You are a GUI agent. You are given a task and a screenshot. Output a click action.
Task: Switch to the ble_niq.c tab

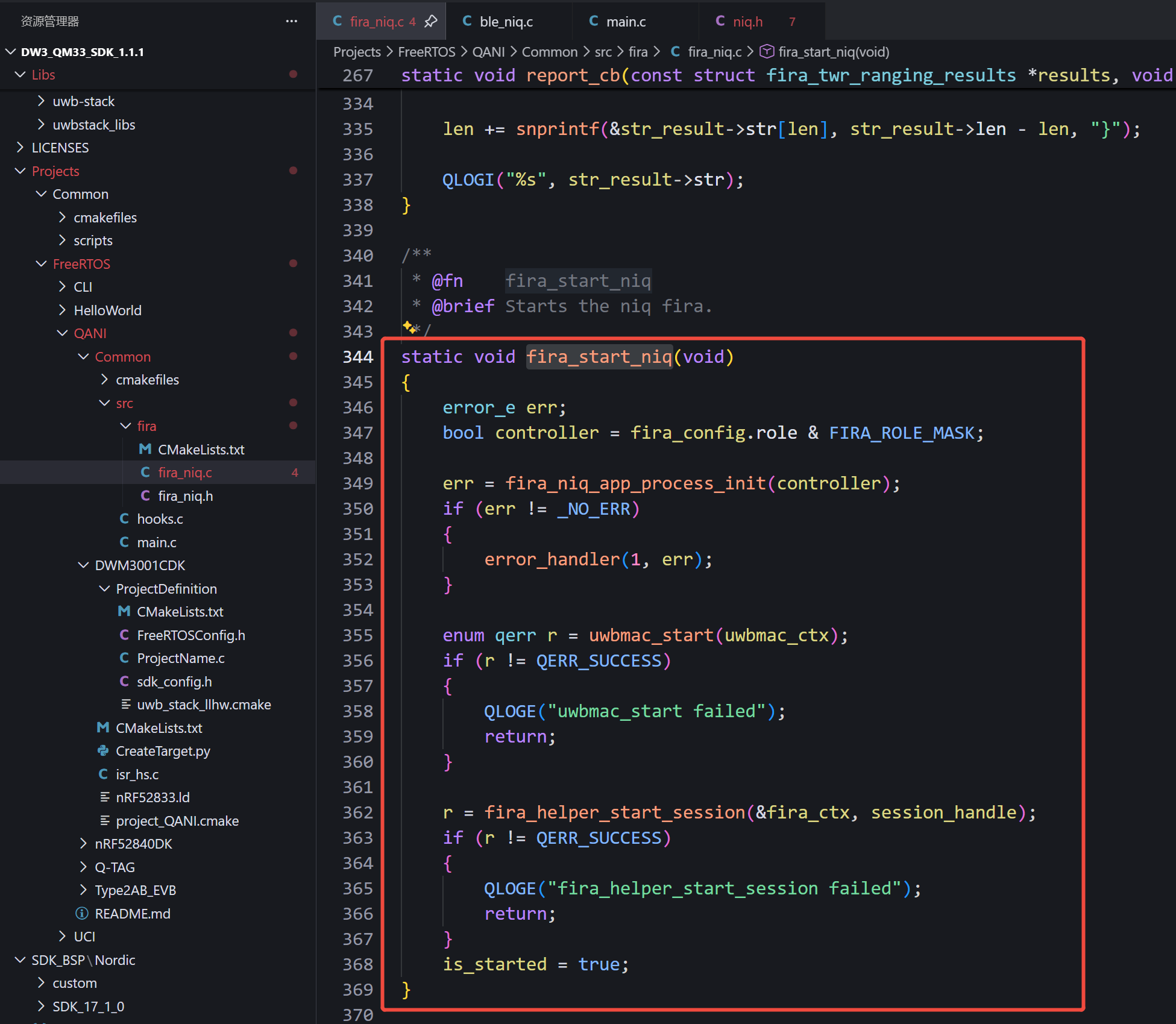pyautogui.click(x=506, y=22)
